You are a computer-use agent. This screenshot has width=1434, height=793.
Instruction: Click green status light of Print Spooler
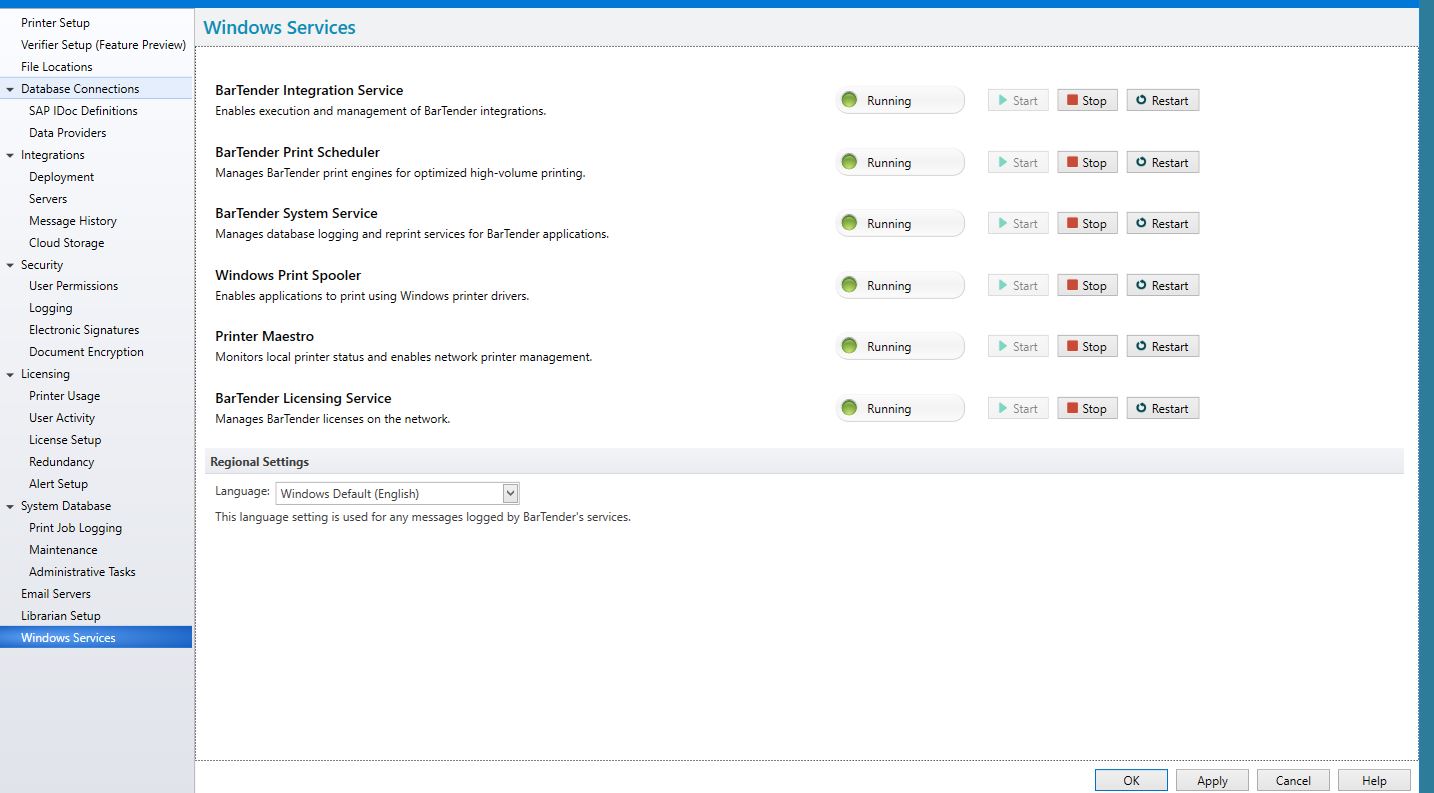coord(849,285)
